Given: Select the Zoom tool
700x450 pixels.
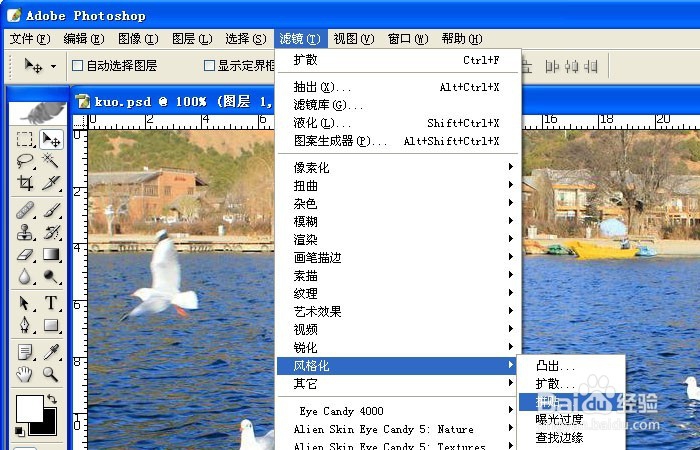Looking at the screenshot, I should point(51,374).
